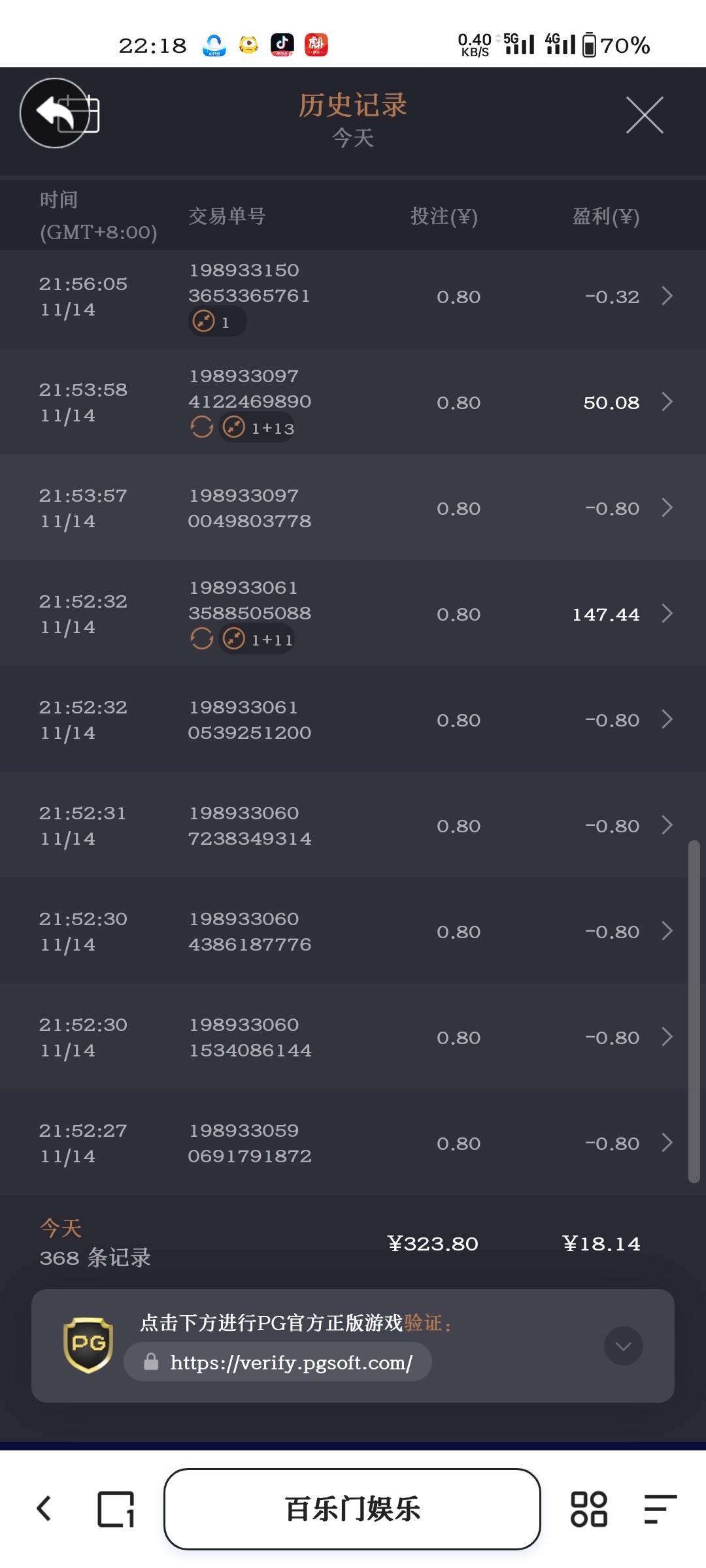Tap the back arrow calendar icon
The width and height of the screenshot is (706, 1568).
point(59,113)
